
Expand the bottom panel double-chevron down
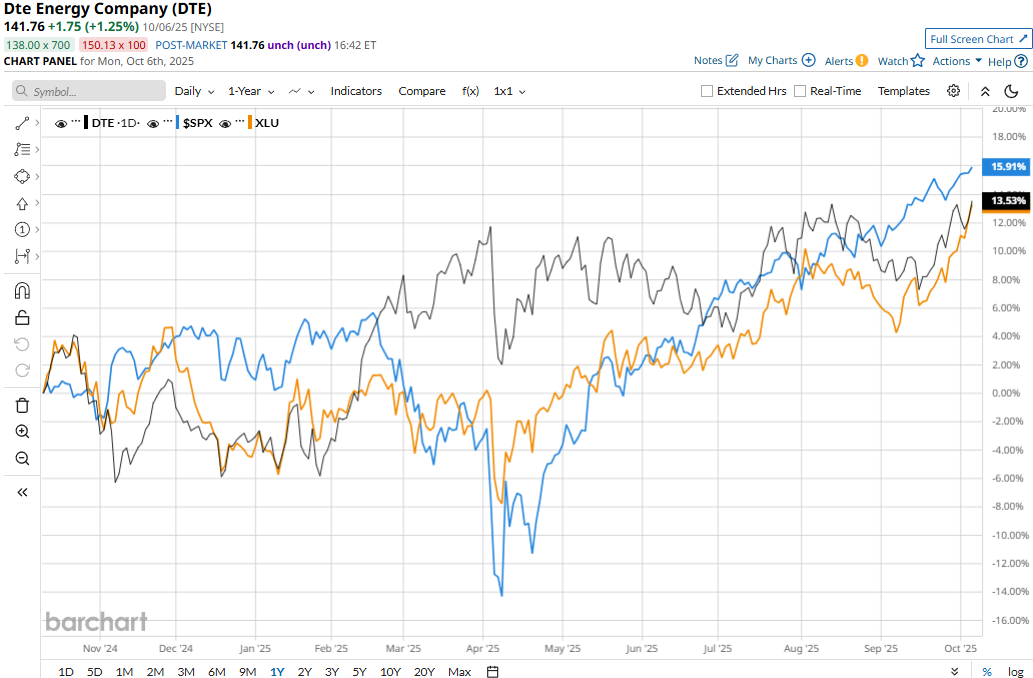pos(955,671)
